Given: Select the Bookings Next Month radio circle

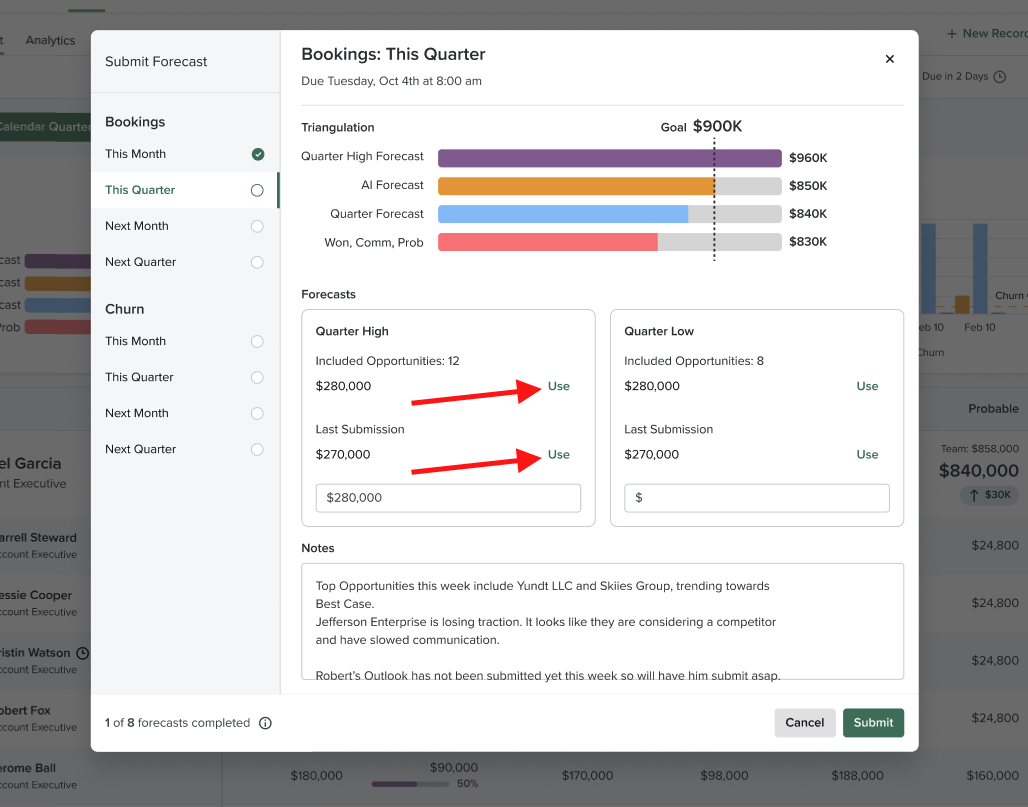Looking at the screenshot, I should point(257,226).
